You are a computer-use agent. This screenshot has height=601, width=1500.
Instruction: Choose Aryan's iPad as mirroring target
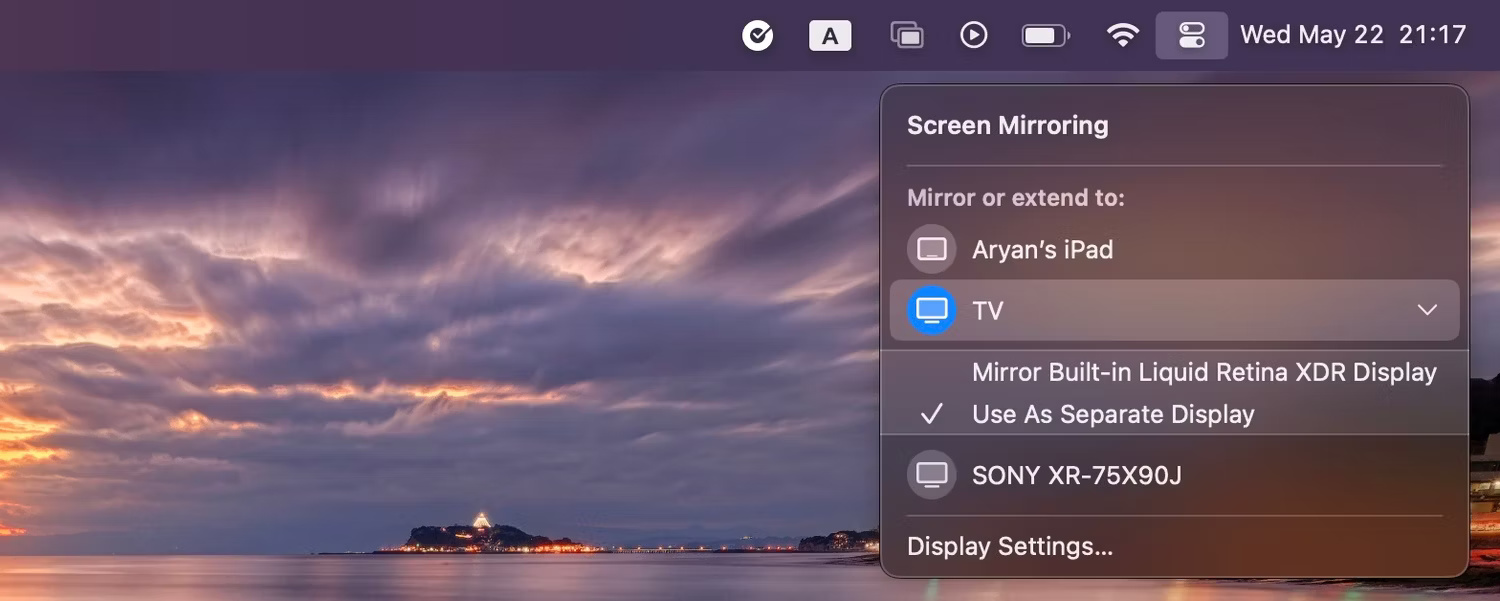(x=1043, y=249)
